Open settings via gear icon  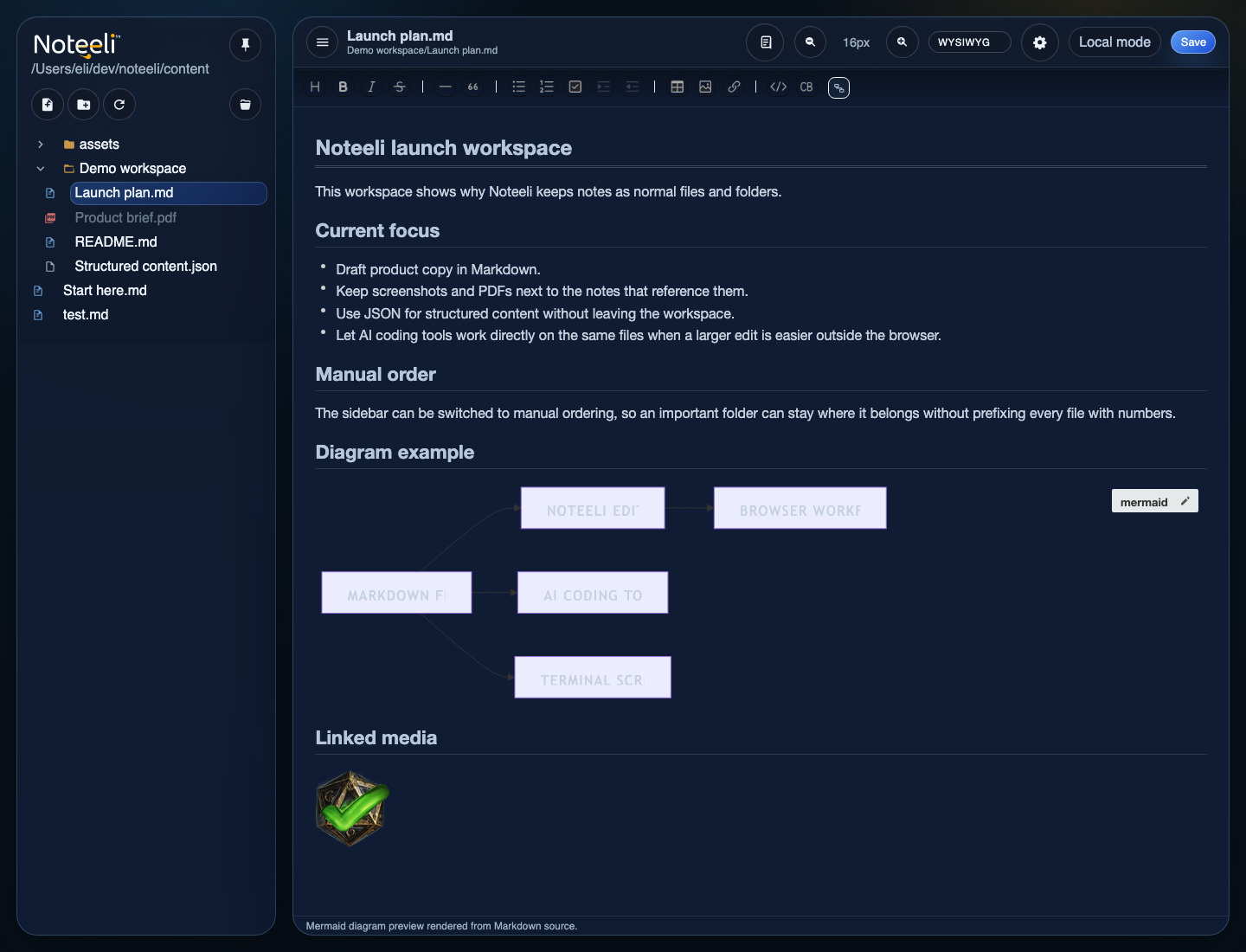[1040, 42]
